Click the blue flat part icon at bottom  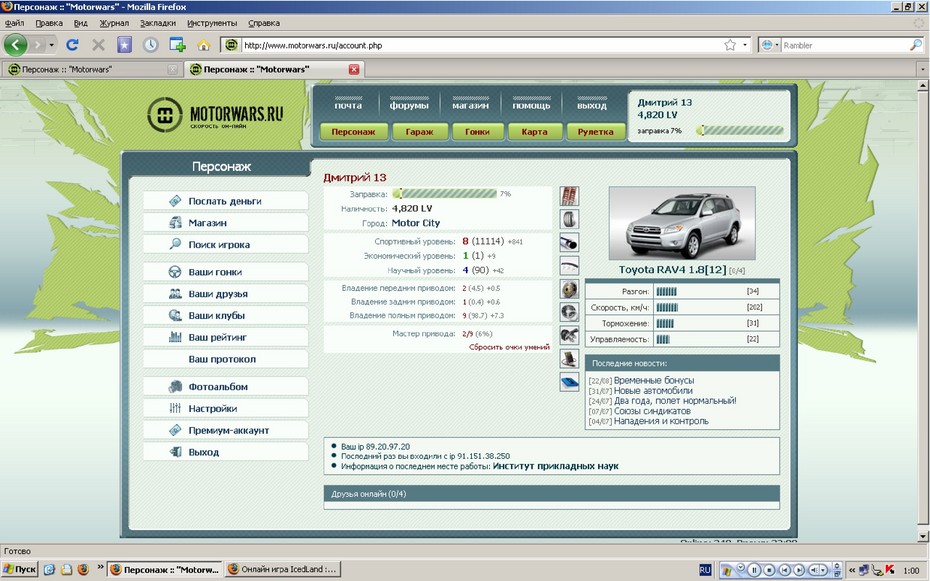(569, 381)
